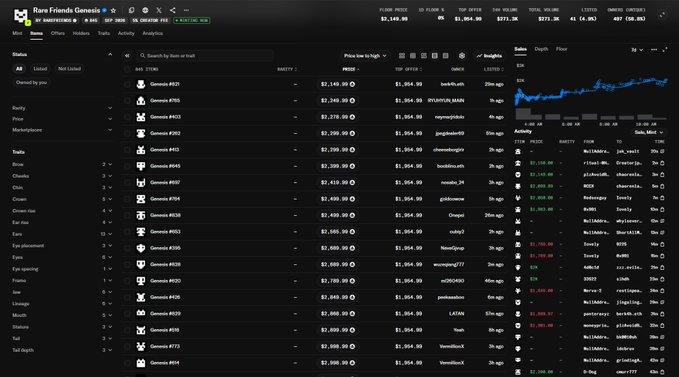Expand the Marketplaces filter section
Screen dimensions: 679x377
(x=62, y=130)
